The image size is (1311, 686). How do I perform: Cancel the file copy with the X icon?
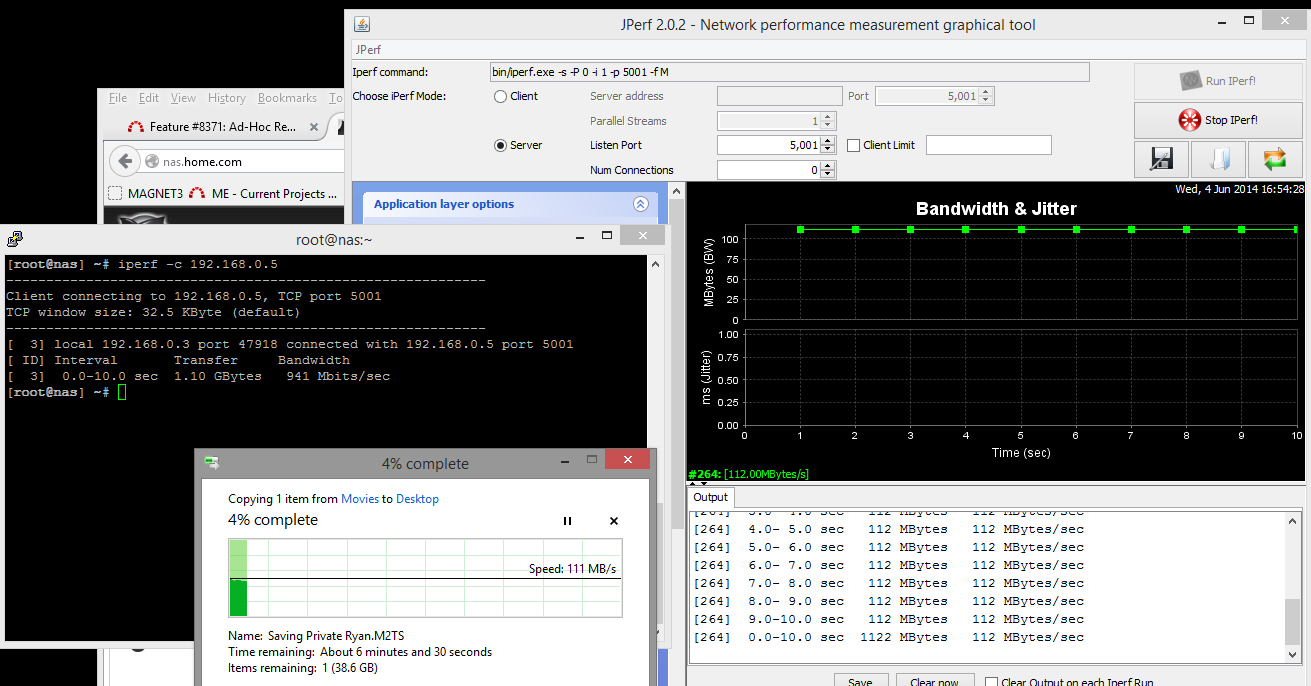coord(614,521)
